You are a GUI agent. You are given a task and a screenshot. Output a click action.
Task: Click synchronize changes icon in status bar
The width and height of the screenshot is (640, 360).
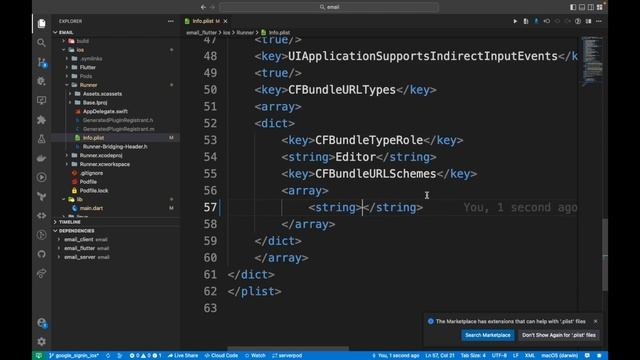tap(108, 356)
